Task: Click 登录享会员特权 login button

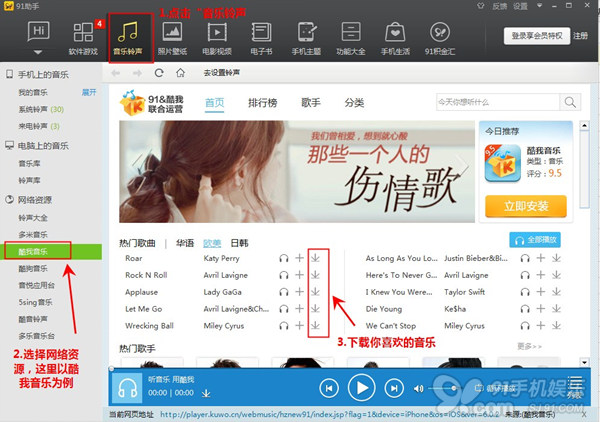Action: [537, 36]
